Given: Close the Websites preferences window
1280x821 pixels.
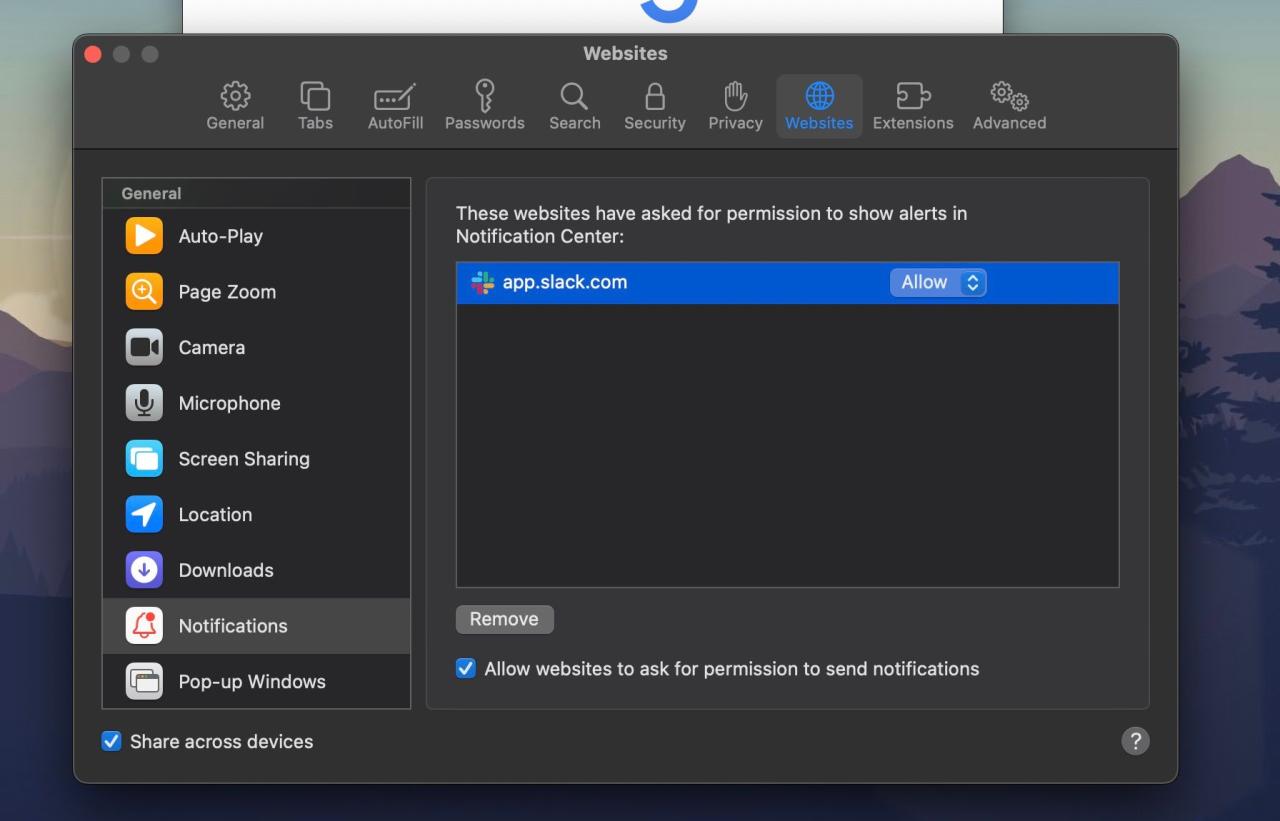Looking at the screenshot, I should (93, 54).
